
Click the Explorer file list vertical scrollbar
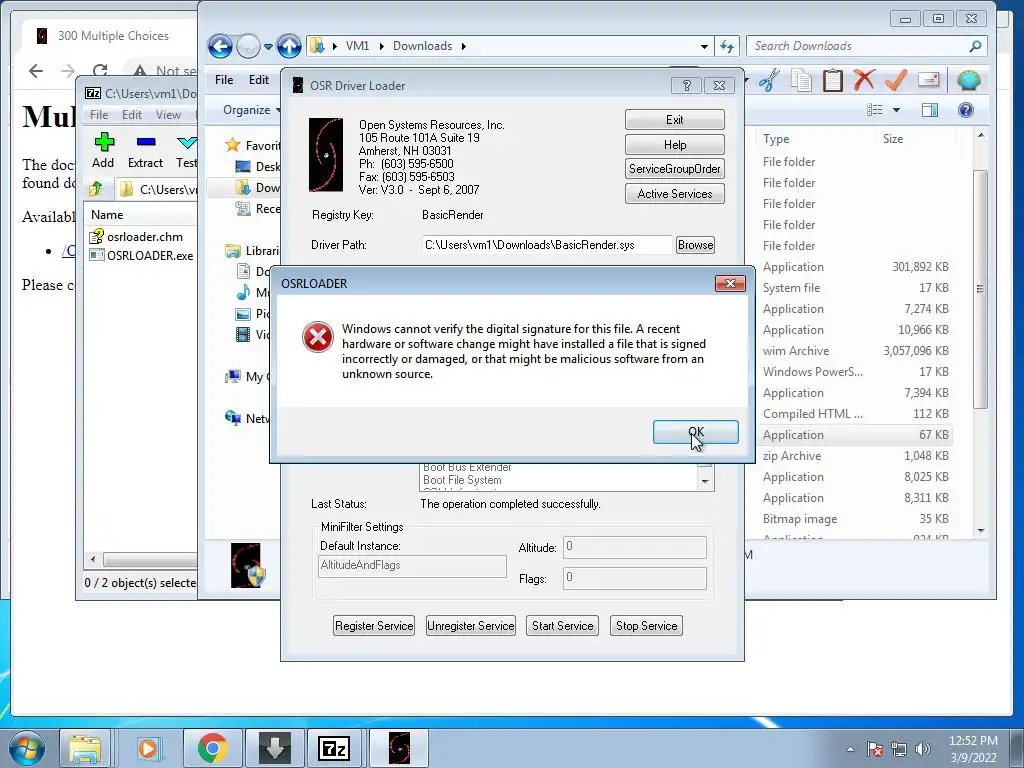tap(980, 288)
